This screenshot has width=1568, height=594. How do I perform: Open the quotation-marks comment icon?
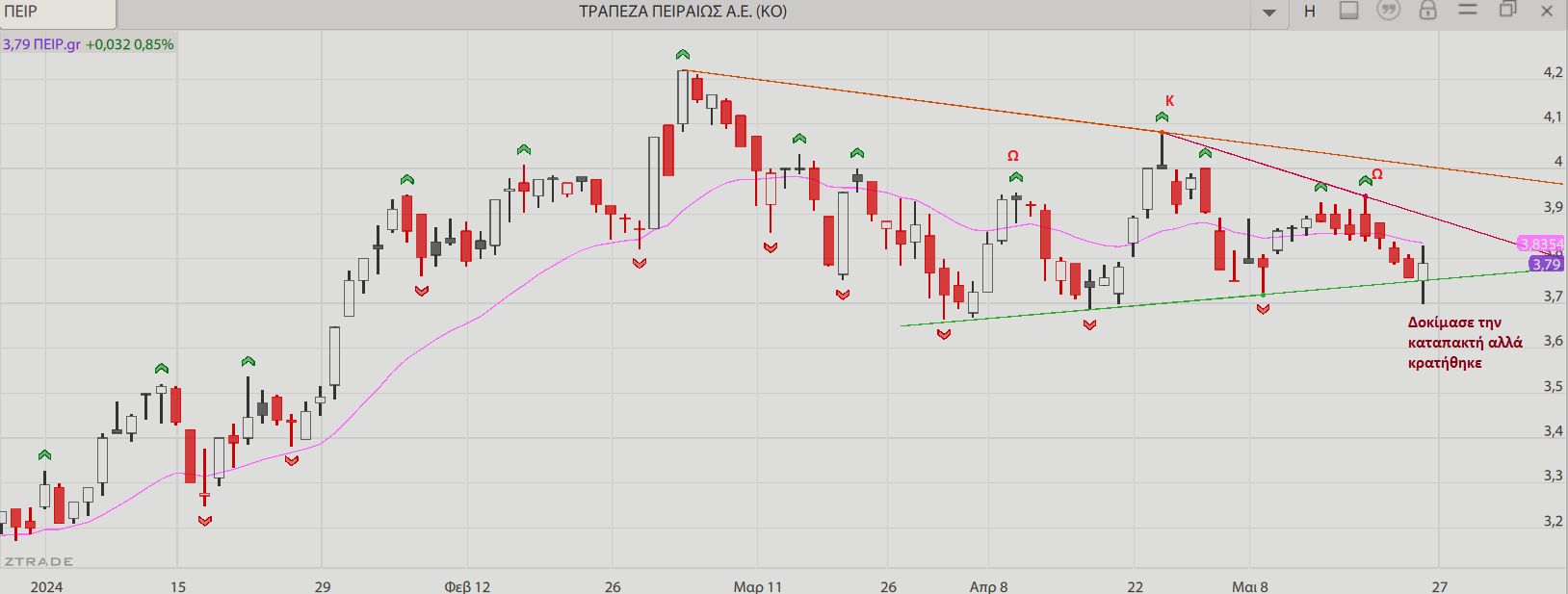(x=1388, y=11)
